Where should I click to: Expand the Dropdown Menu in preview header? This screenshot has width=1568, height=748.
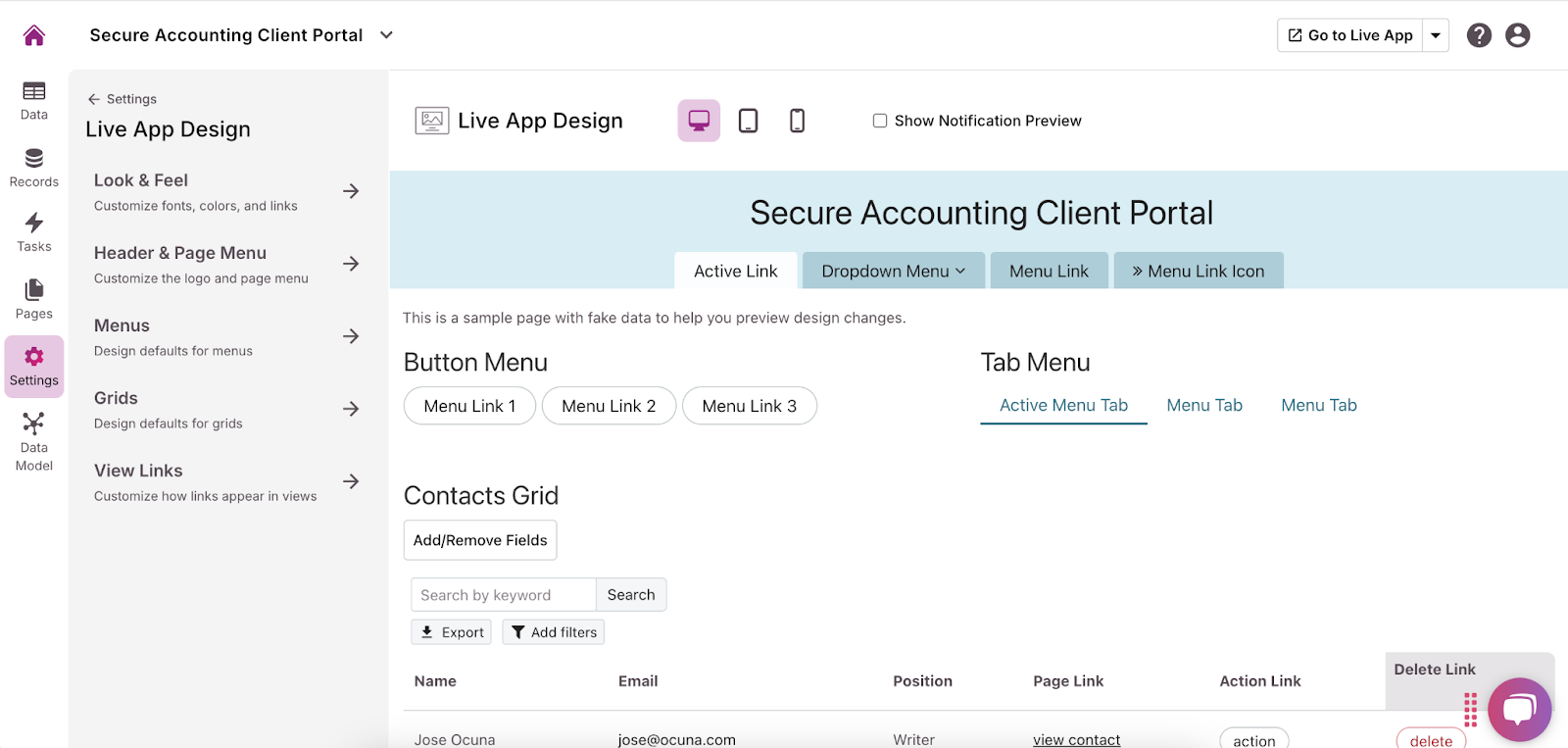(893, 272)
